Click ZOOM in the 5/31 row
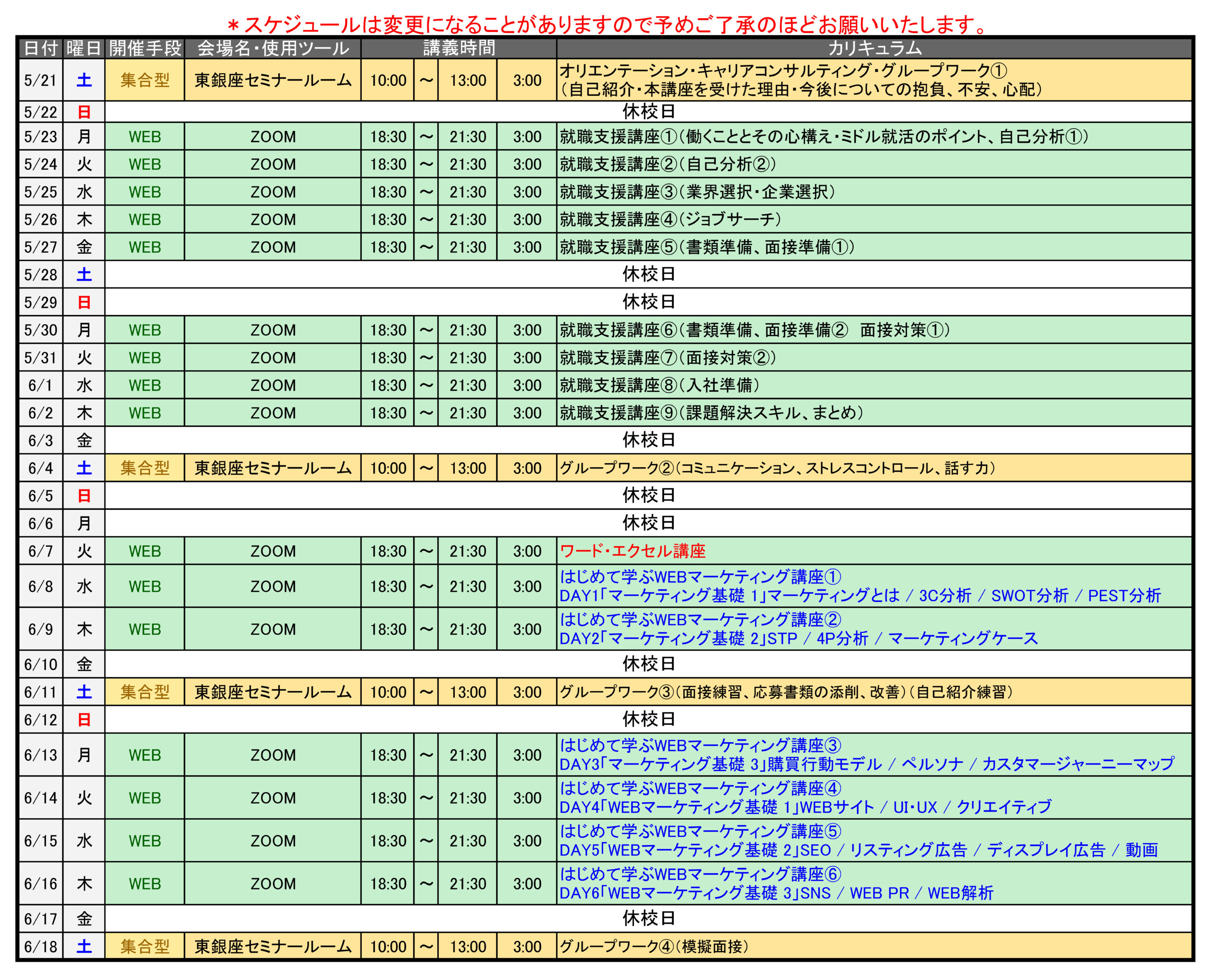 pos(273,357)
